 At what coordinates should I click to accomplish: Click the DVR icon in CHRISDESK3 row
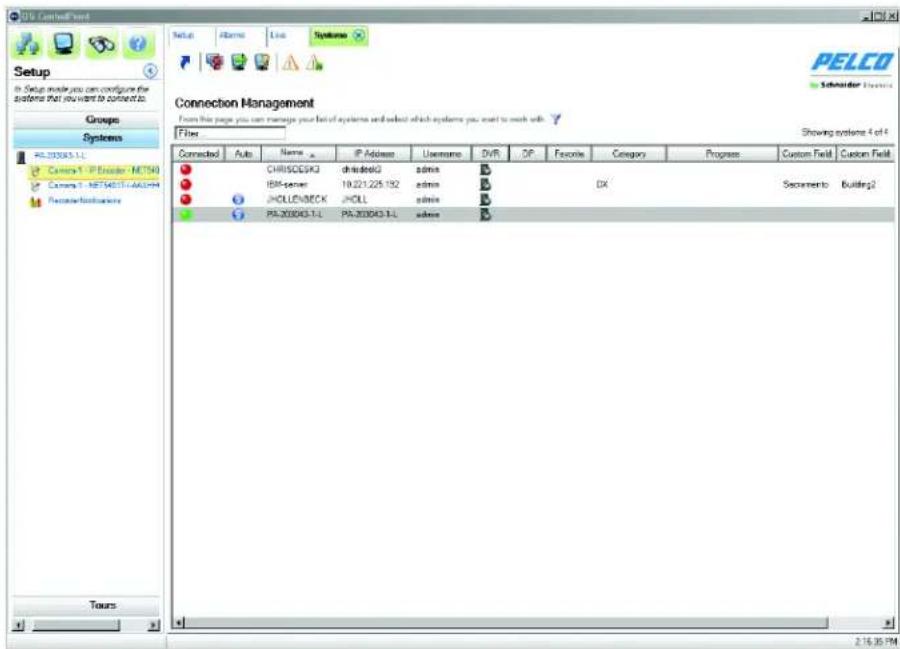coord(486,169)
